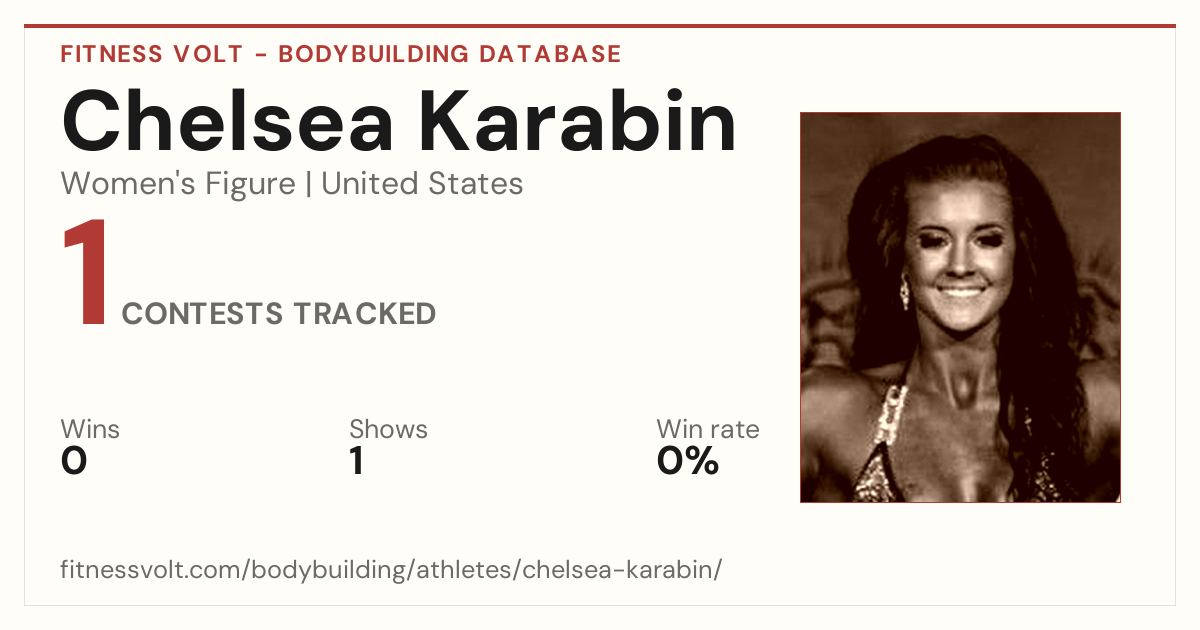Click the Women's Figure category text
Image resolution: width=1200 pixels, height=630 pixels.
tap(178, 184)
